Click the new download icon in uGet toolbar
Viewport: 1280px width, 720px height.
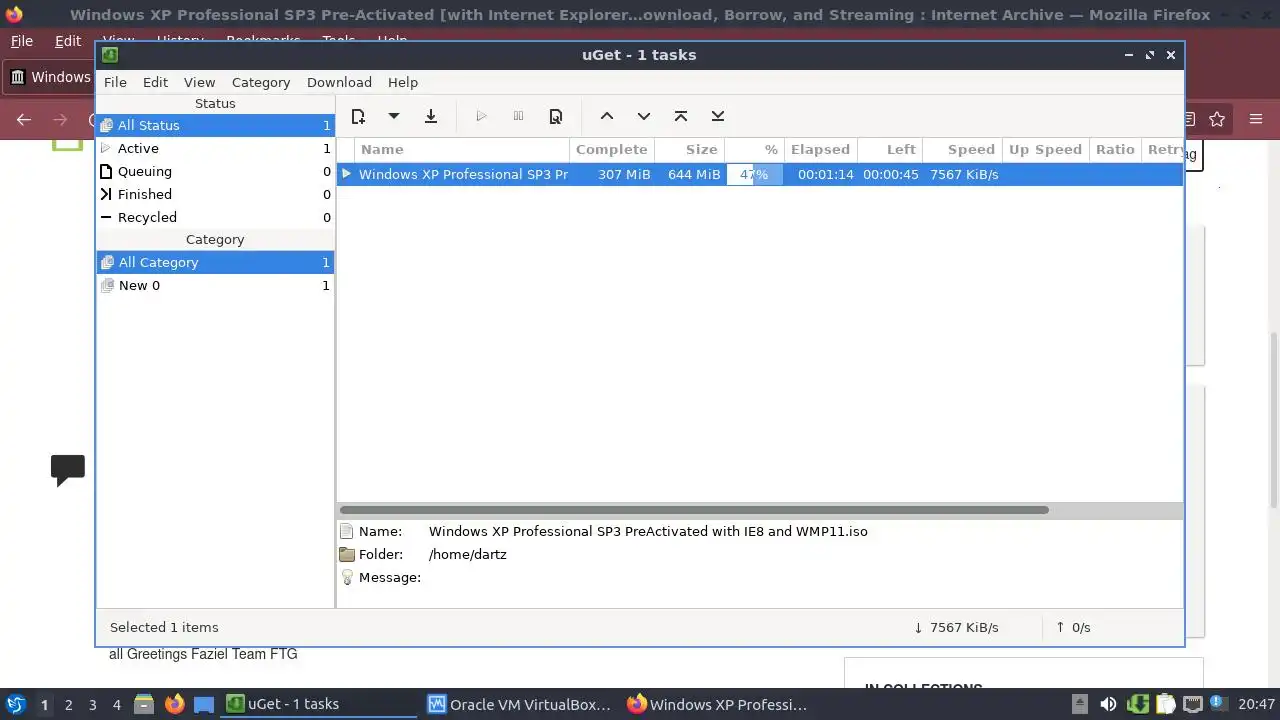click(358, 116)
